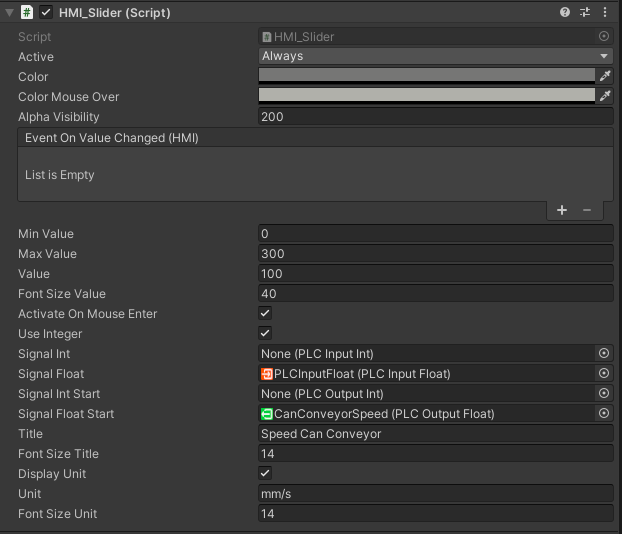Click the Max Value input field
Image resolution: width=622 pixels, height=534 pixels.
point(435,254)
